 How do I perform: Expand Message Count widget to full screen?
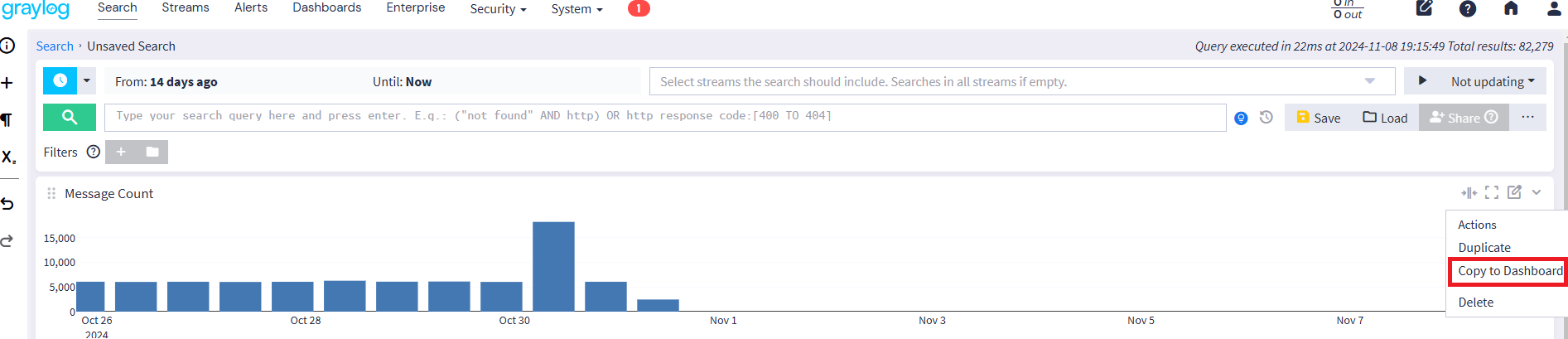pyautogui.click(x=1492, y=192)
